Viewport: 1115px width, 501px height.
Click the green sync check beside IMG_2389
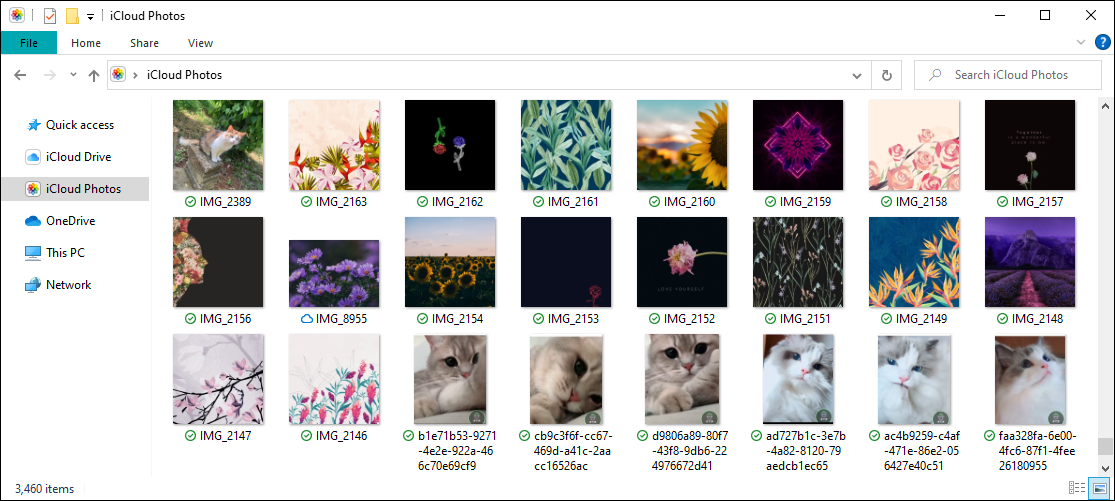pos(191,202)
